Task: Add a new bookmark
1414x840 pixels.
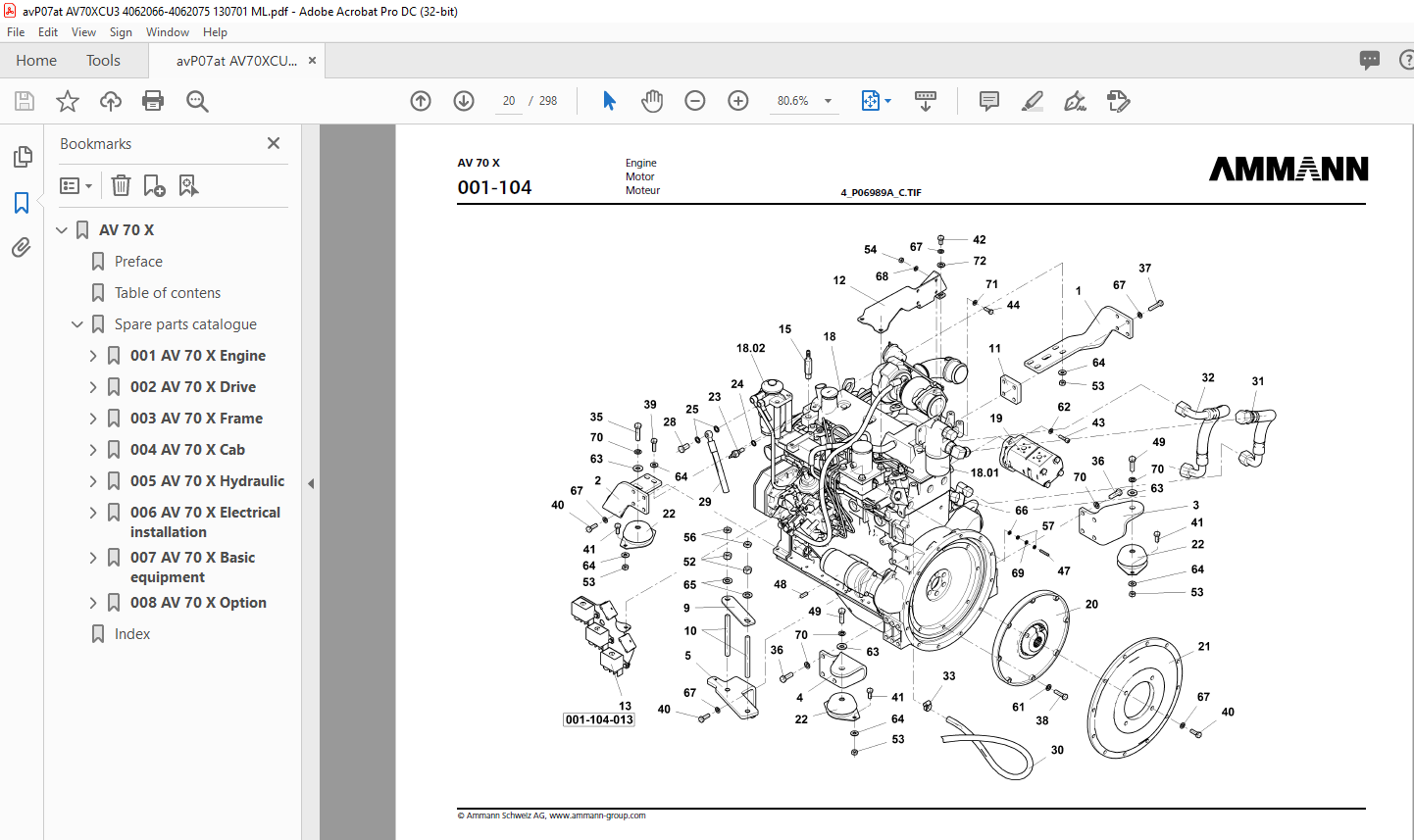Action: pyautogui.click(x=154, y=185)
